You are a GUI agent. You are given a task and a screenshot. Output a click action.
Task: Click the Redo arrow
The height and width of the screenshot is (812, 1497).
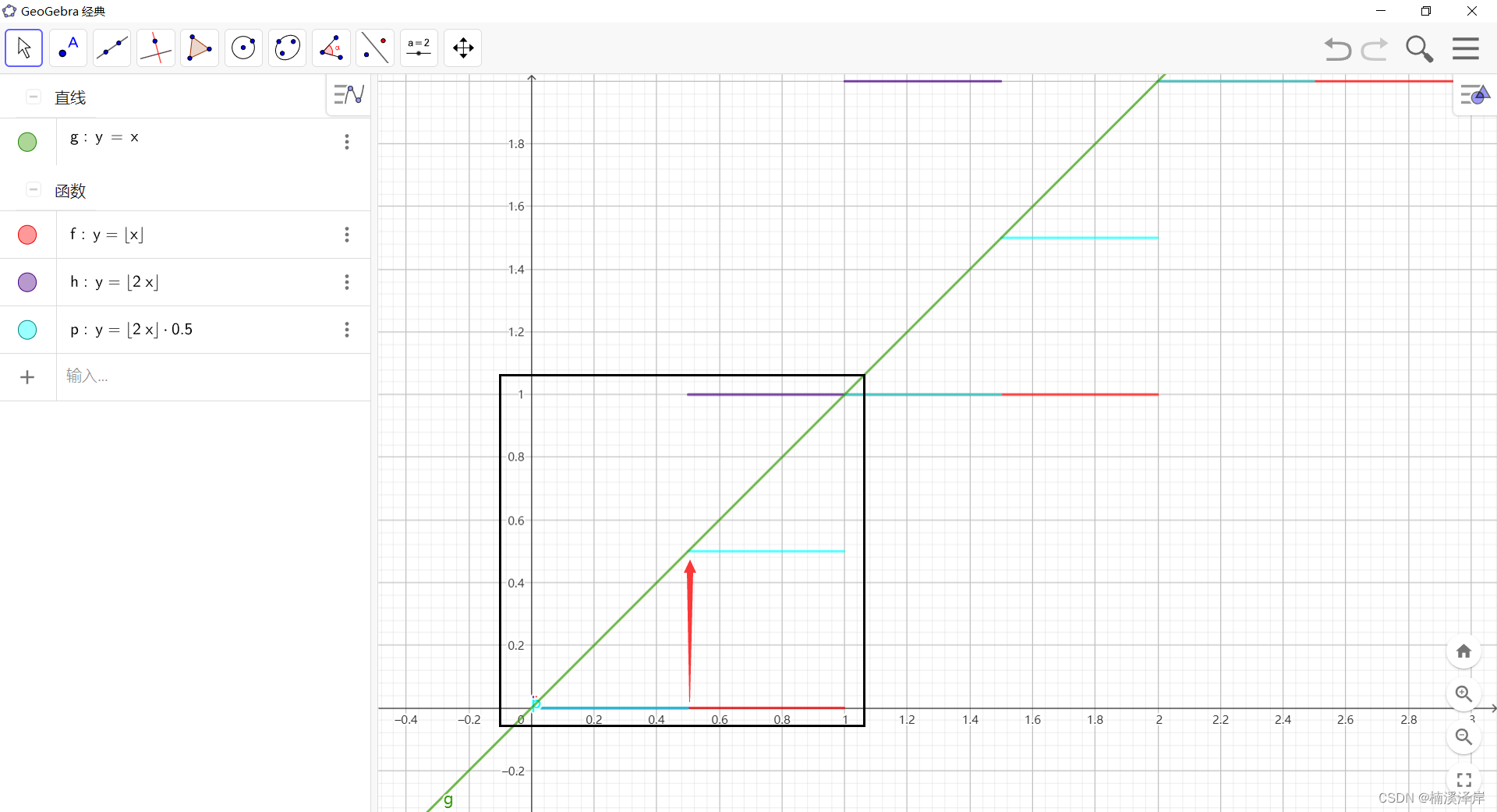(1375, 49)
